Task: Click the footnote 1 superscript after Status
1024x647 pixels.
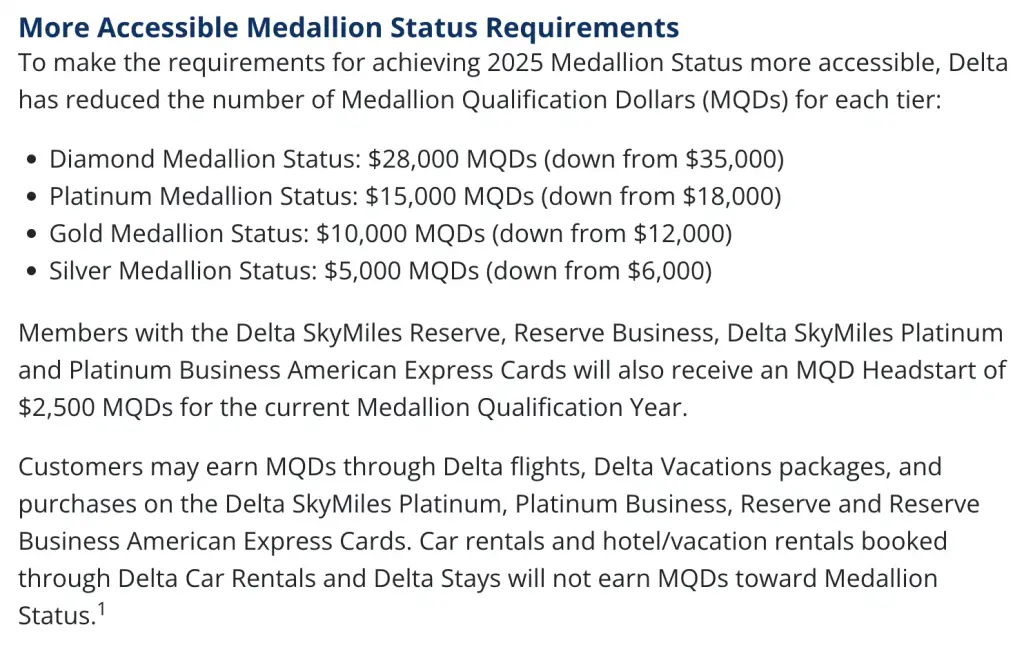Action: (x=100, y=606)
